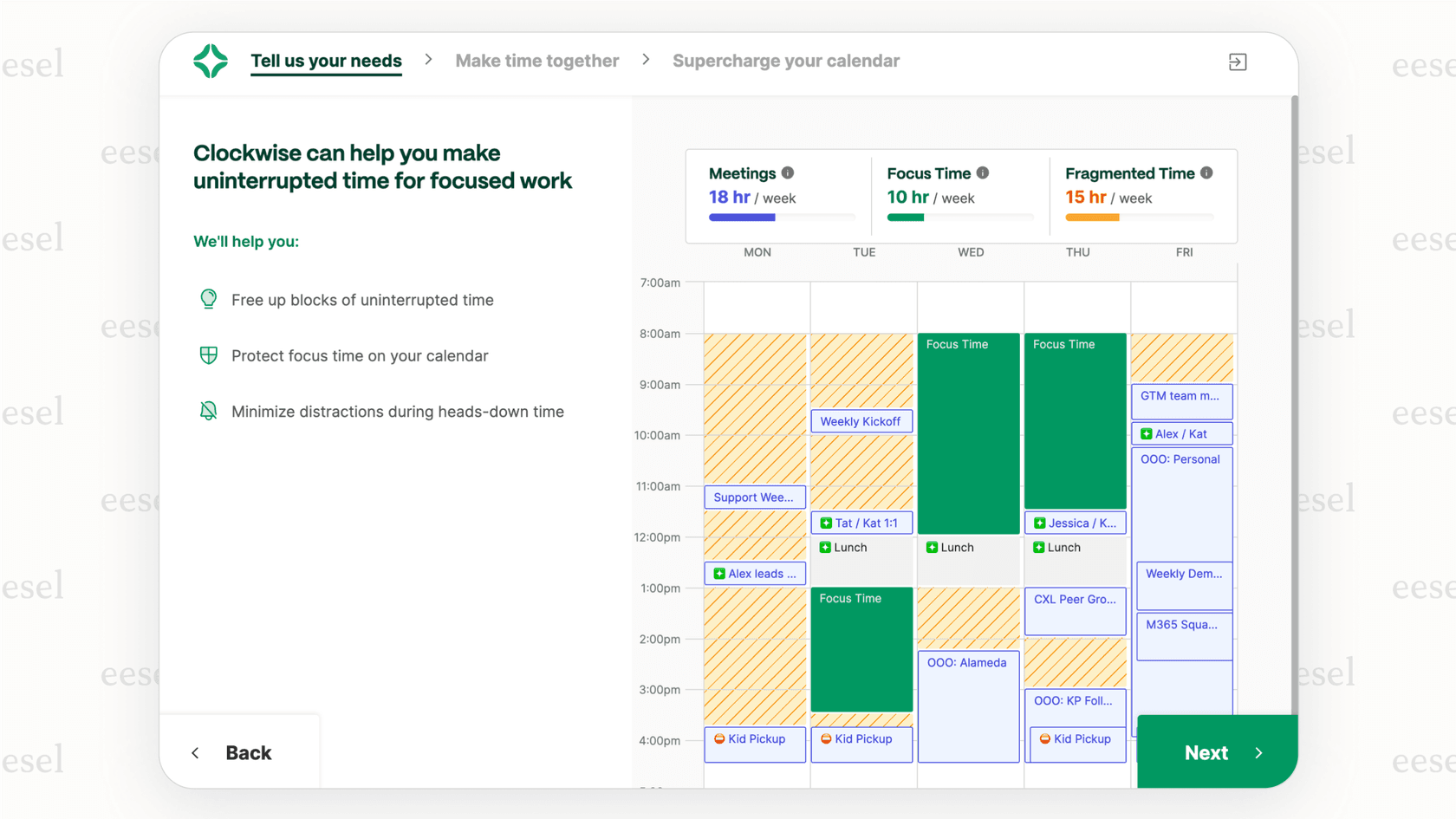Click the muted bell icon beside 'Minimize distractions'
Image resolution: width=1456 pixels, height=819 pixels.
coord(208,411)
